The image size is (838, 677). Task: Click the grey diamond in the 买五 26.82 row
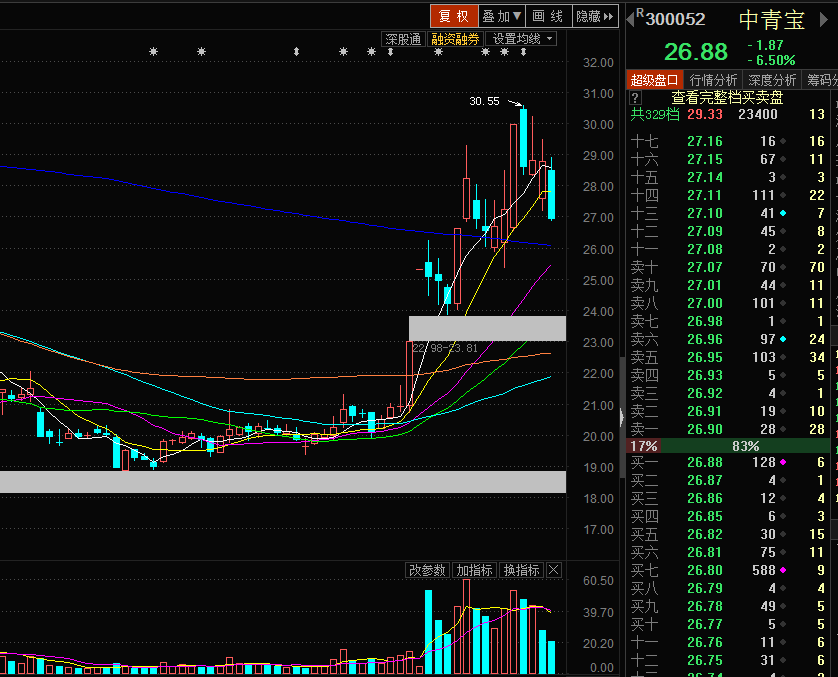[x=783, y=534]
